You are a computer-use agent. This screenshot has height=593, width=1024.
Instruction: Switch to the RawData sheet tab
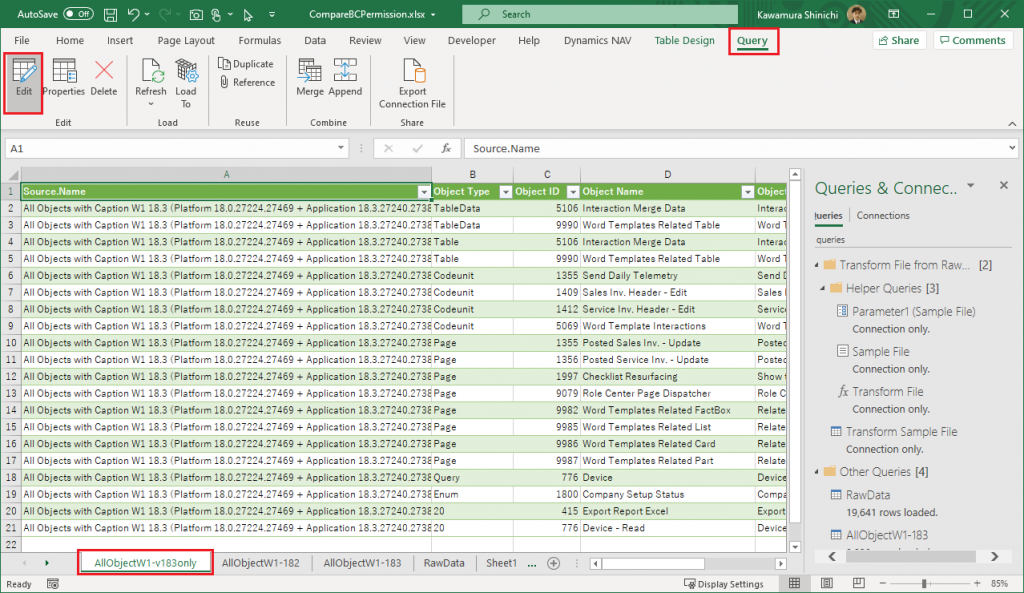coord(444,563)
